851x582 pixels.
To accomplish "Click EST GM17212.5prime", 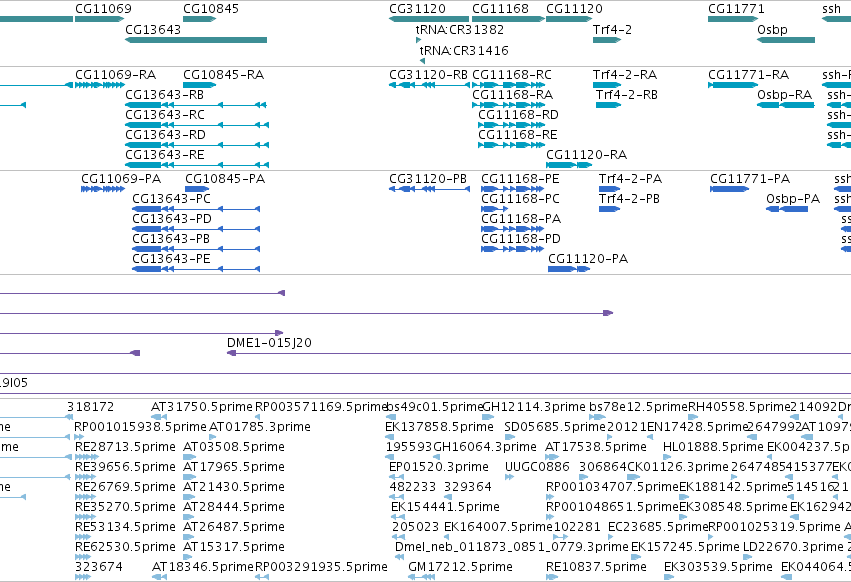I will [x=460, y=567].
